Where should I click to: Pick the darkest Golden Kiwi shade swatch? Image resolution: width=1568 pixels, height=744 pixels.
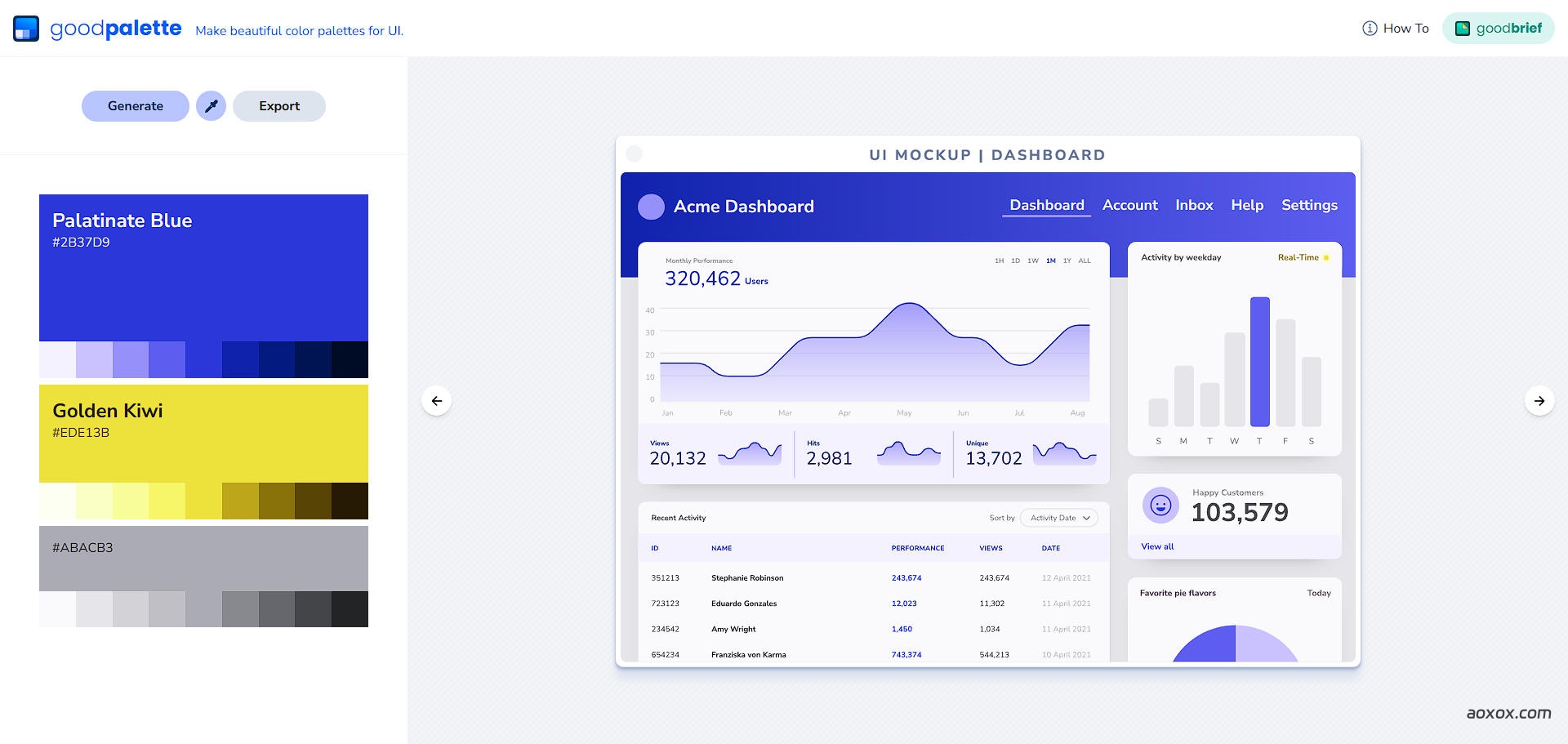pos(350,501)
